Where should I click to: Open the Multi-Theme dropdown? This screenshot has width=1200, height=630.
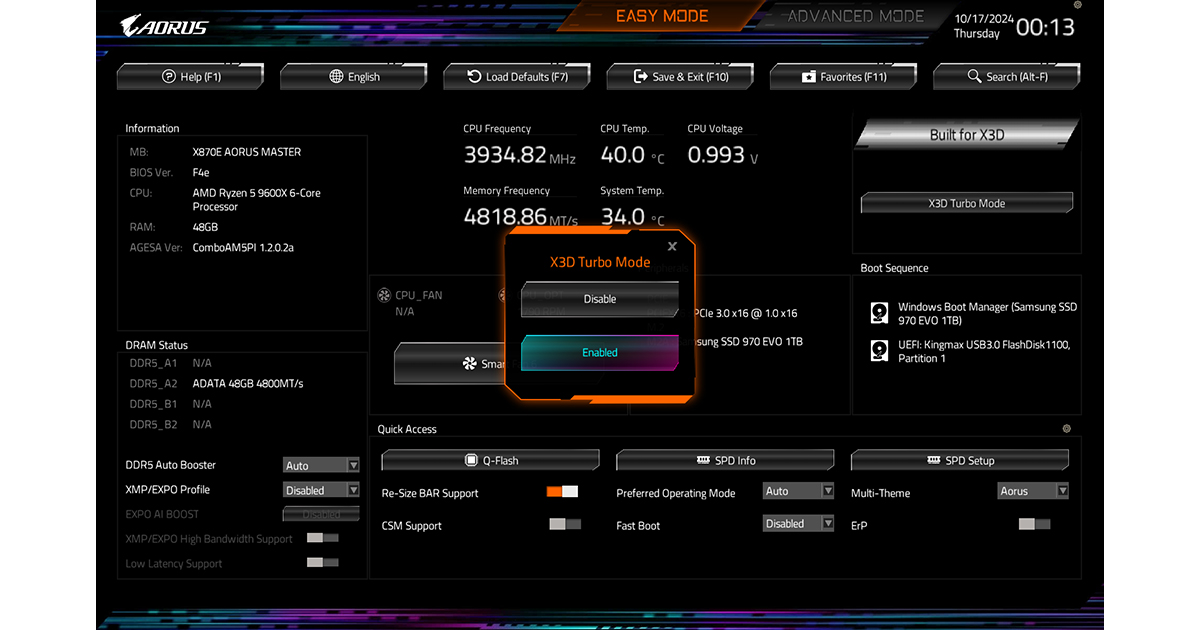point(1034,491)
